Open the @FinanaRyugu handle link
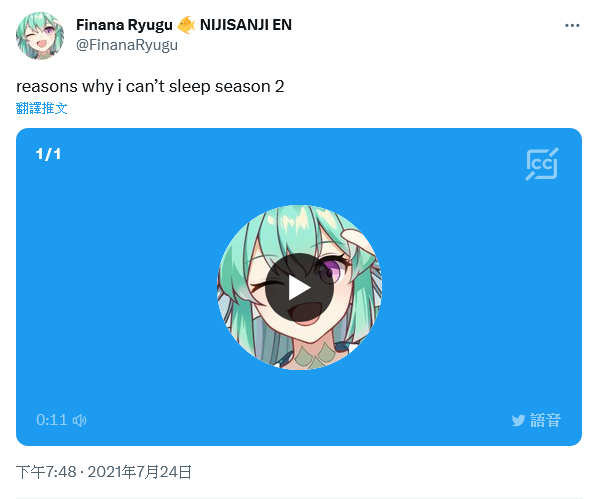 pos(127,45)
